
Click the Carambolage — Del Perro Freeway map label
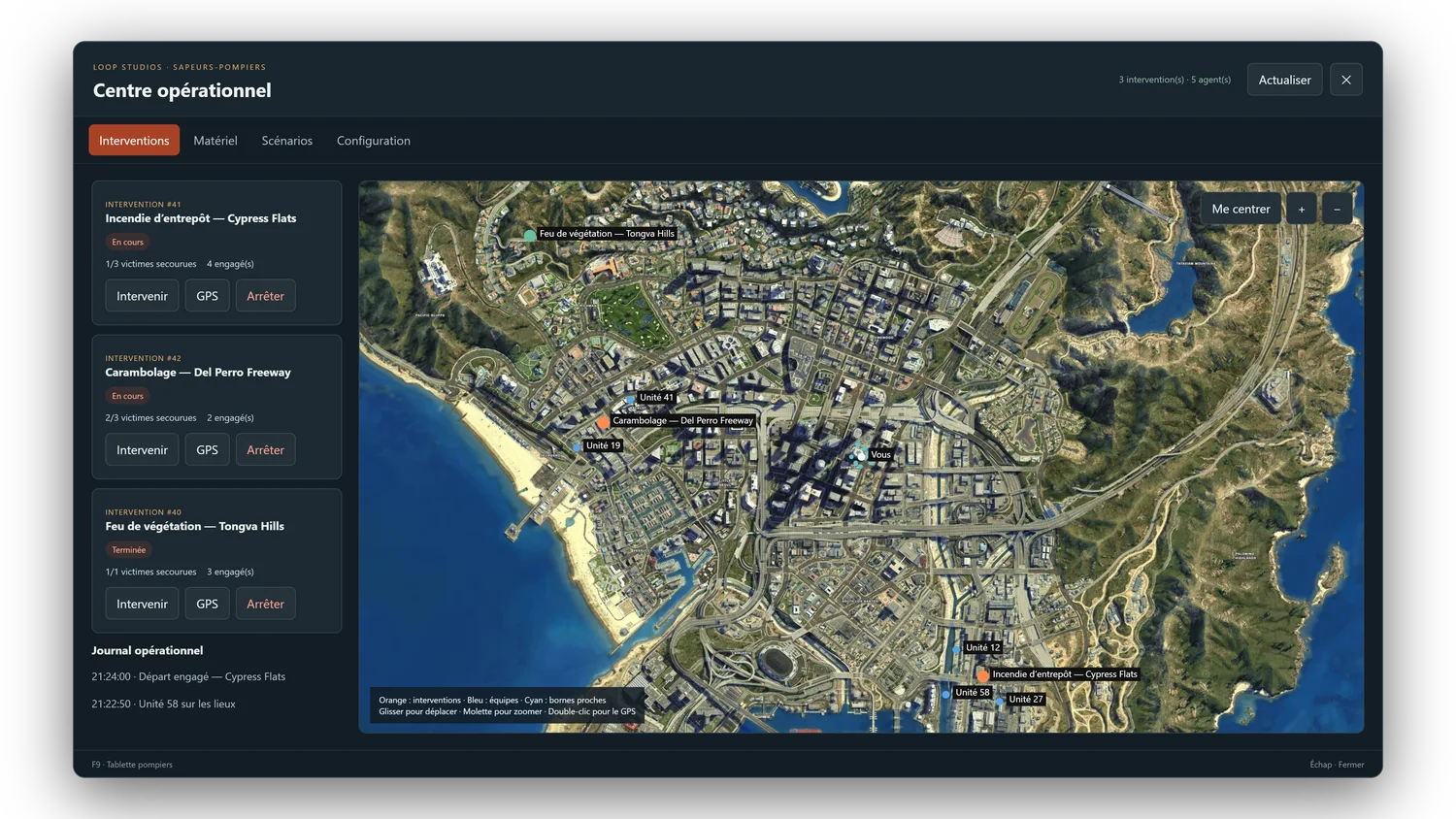pos(683,420)
